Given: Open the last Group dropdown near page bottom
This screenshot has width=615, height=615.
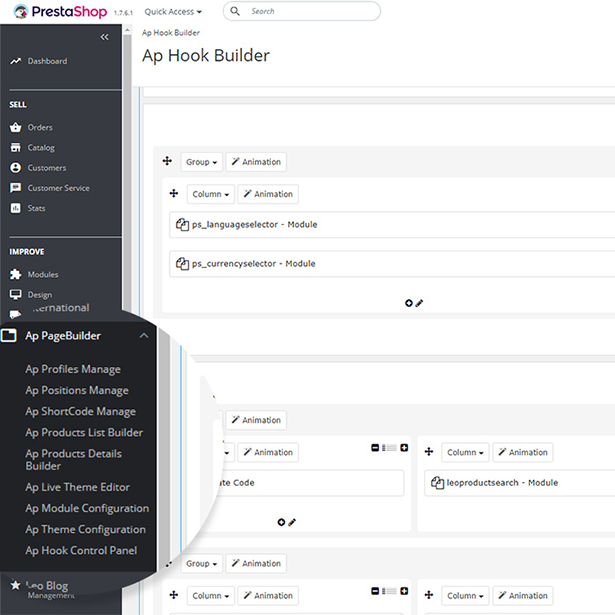Looking at the screenshot, I should pyautogui.click(x=201, y=564).
